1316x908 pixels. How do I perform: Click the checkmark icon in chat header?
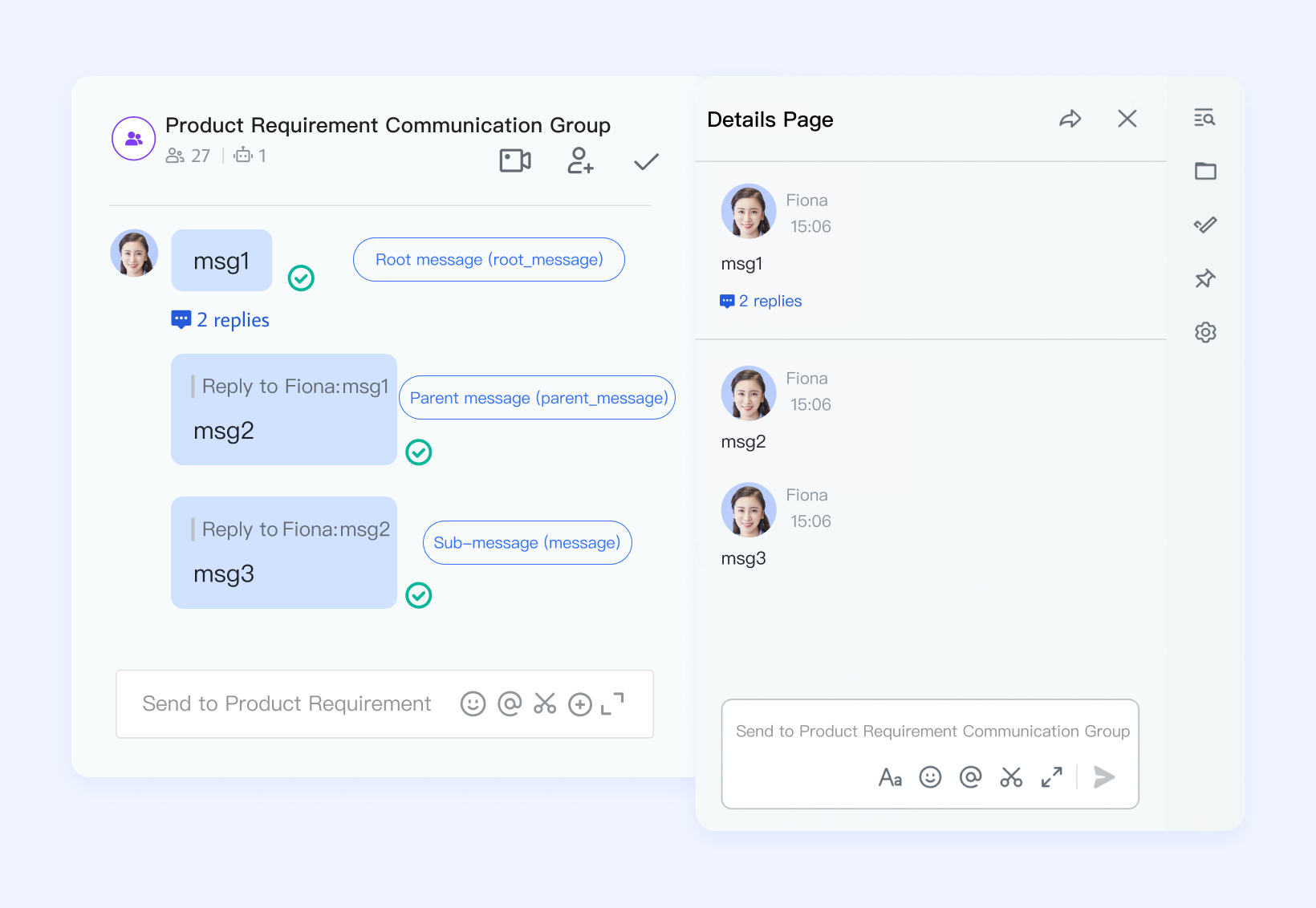tap(646, 162)
